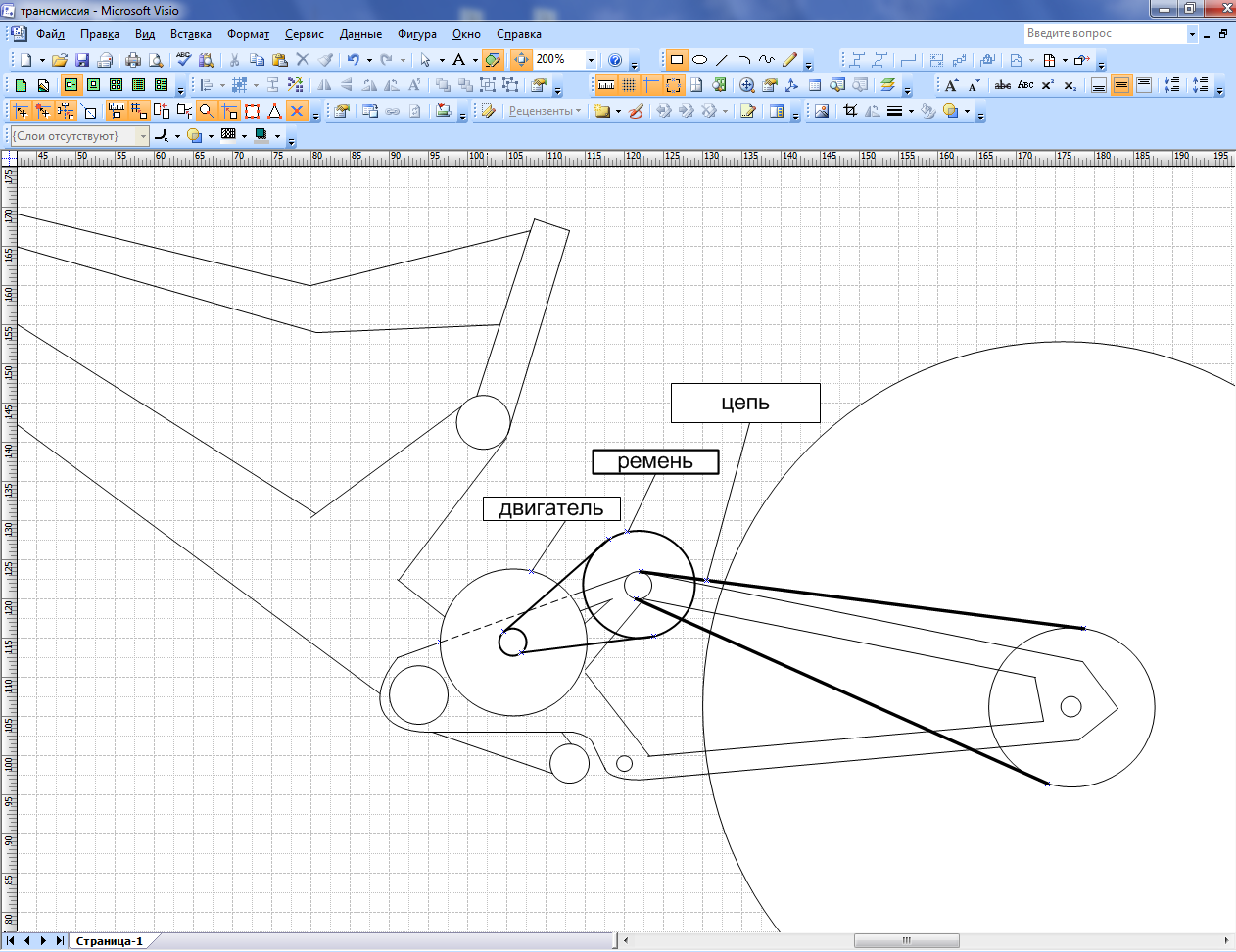The width and height of the screenshot is (1236, 952).
Task: Open the fill pattern swatch
Action: 228,136
